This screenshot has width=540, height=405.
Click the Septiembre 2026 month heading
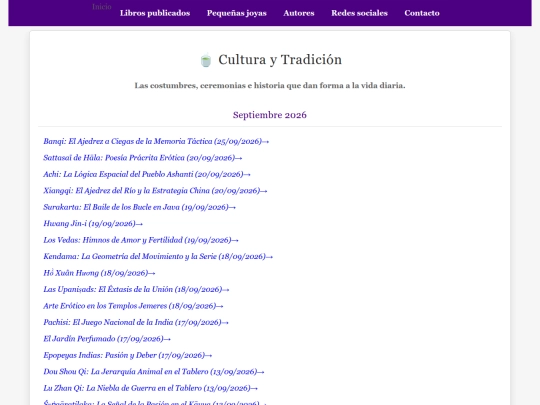tap(270, 115)
